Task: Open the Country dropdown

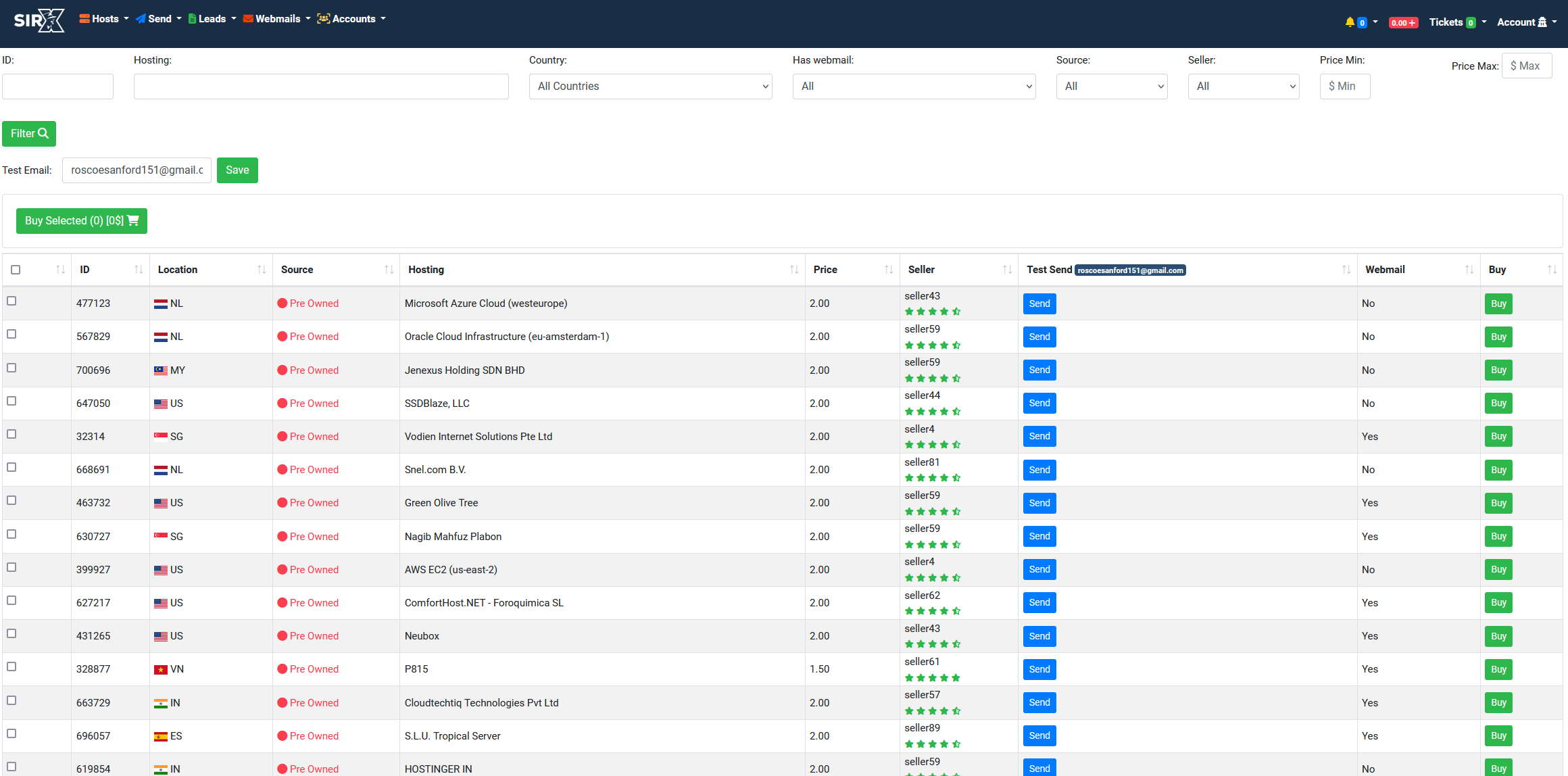Action: coord(650,87)
